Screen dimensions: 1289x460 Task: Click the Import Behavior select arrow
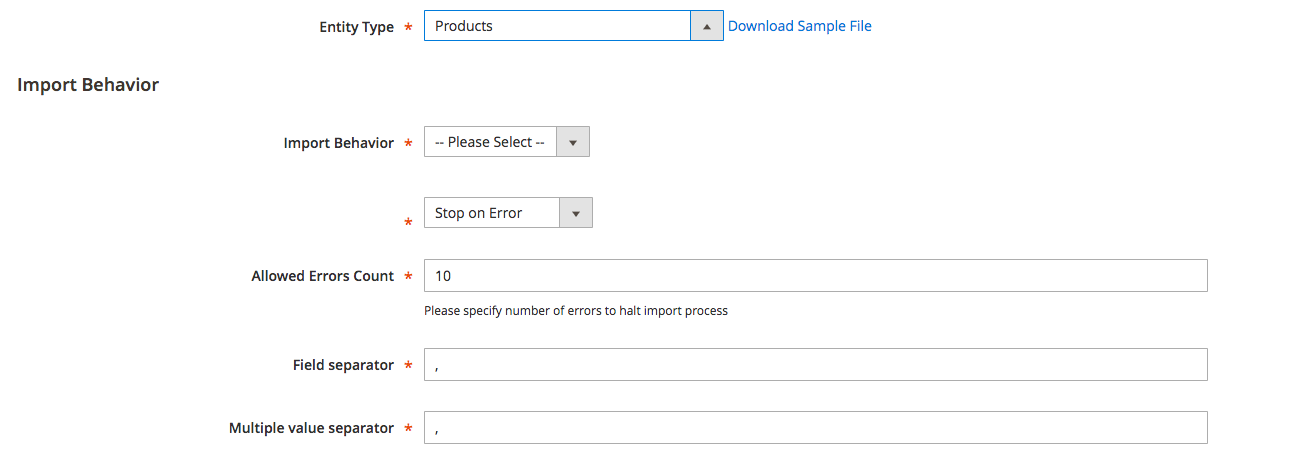572,143
